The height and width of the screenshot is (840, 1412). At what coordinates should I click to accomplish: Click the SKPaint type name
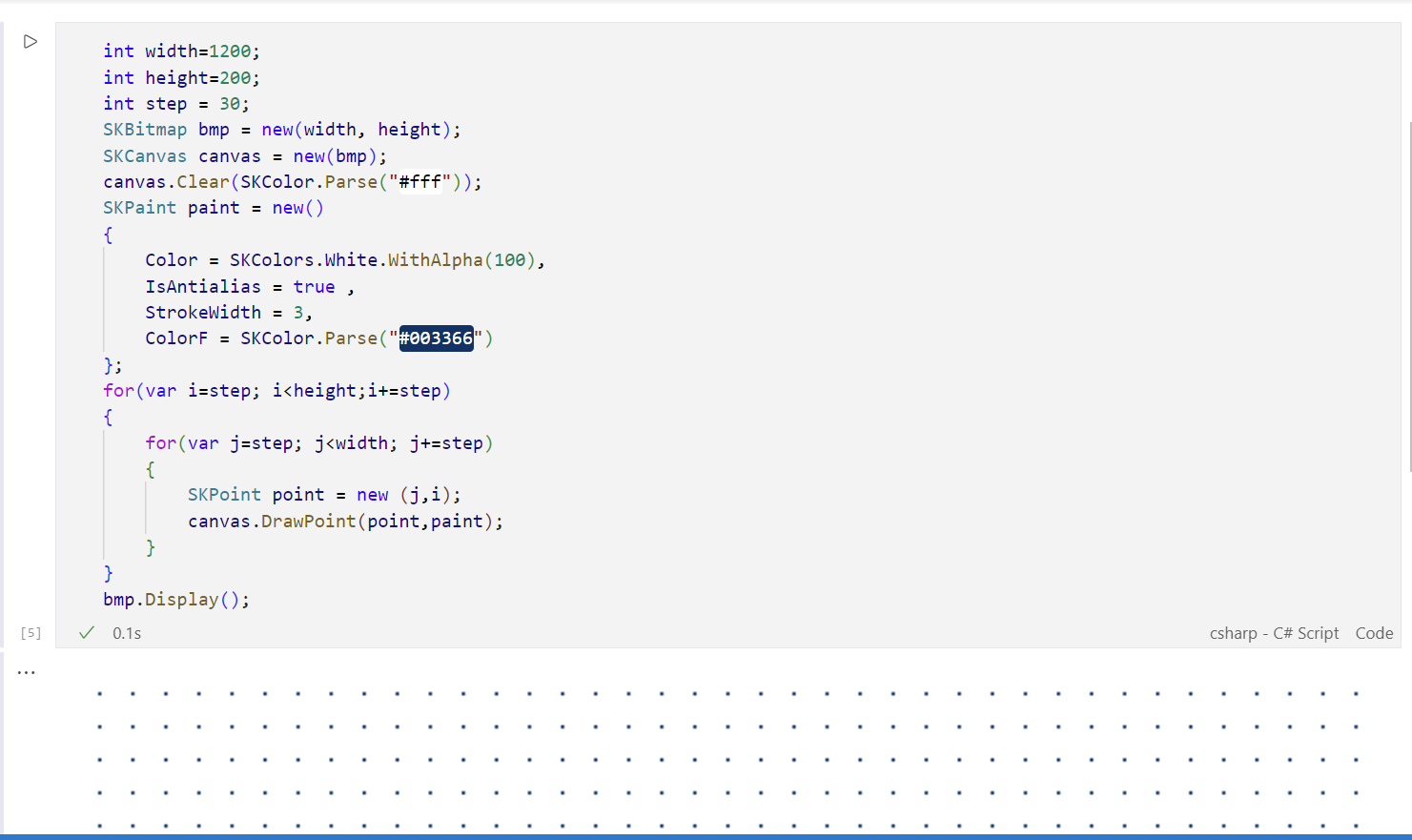139,208
